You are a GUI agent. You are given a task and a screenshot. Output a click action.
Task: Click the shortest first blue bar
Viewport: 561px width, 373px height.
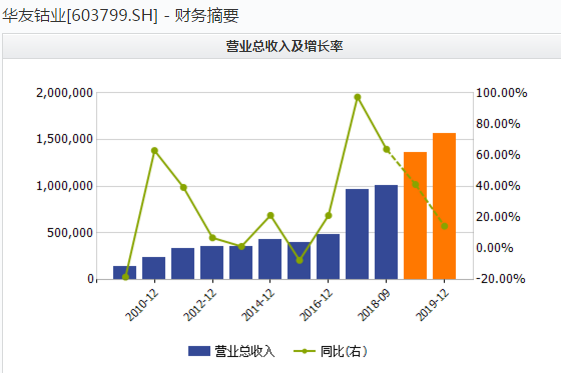coord(125,273)
